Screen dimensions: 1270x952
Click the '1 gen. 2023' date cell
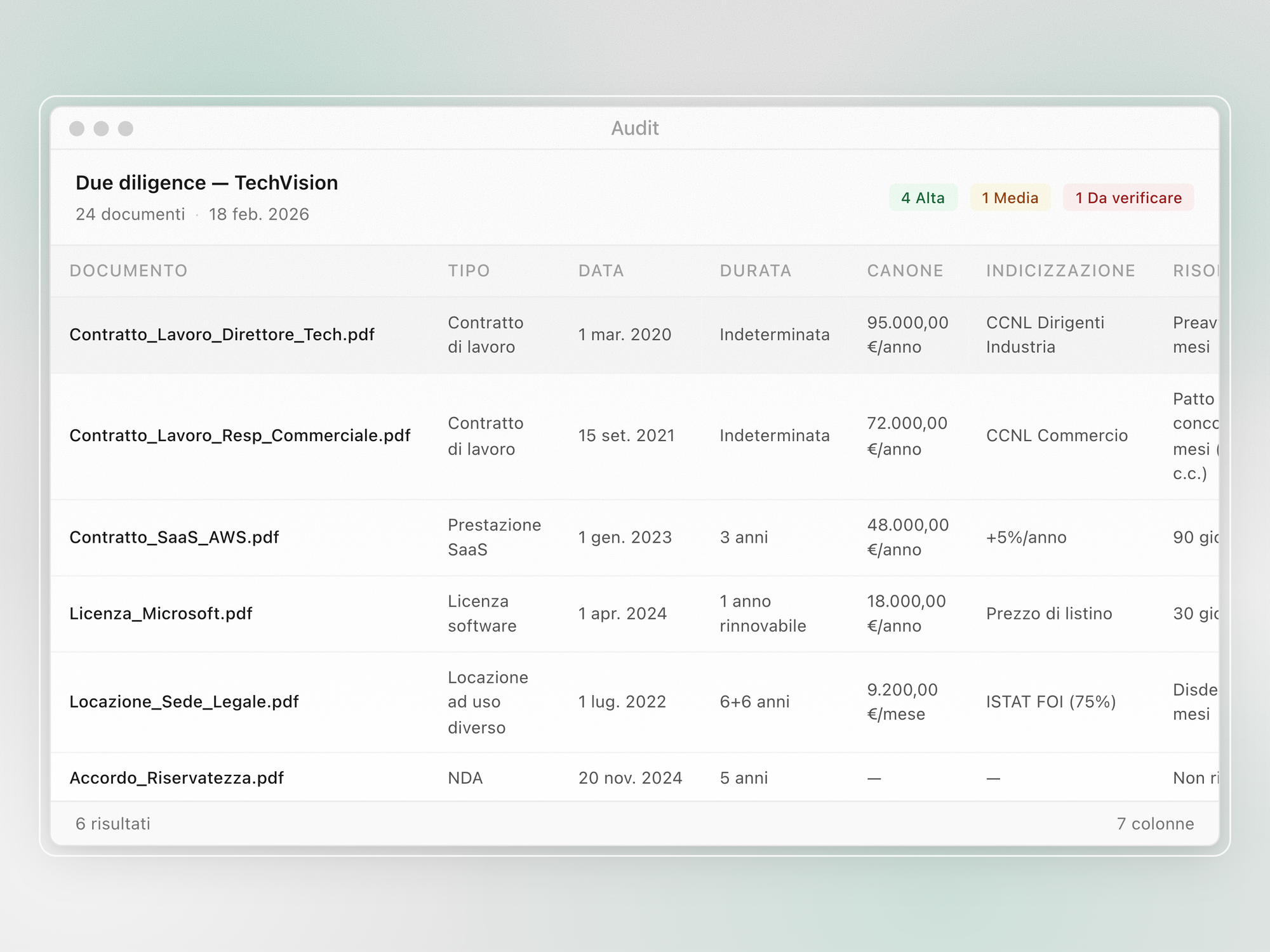(x=625, y=537)
